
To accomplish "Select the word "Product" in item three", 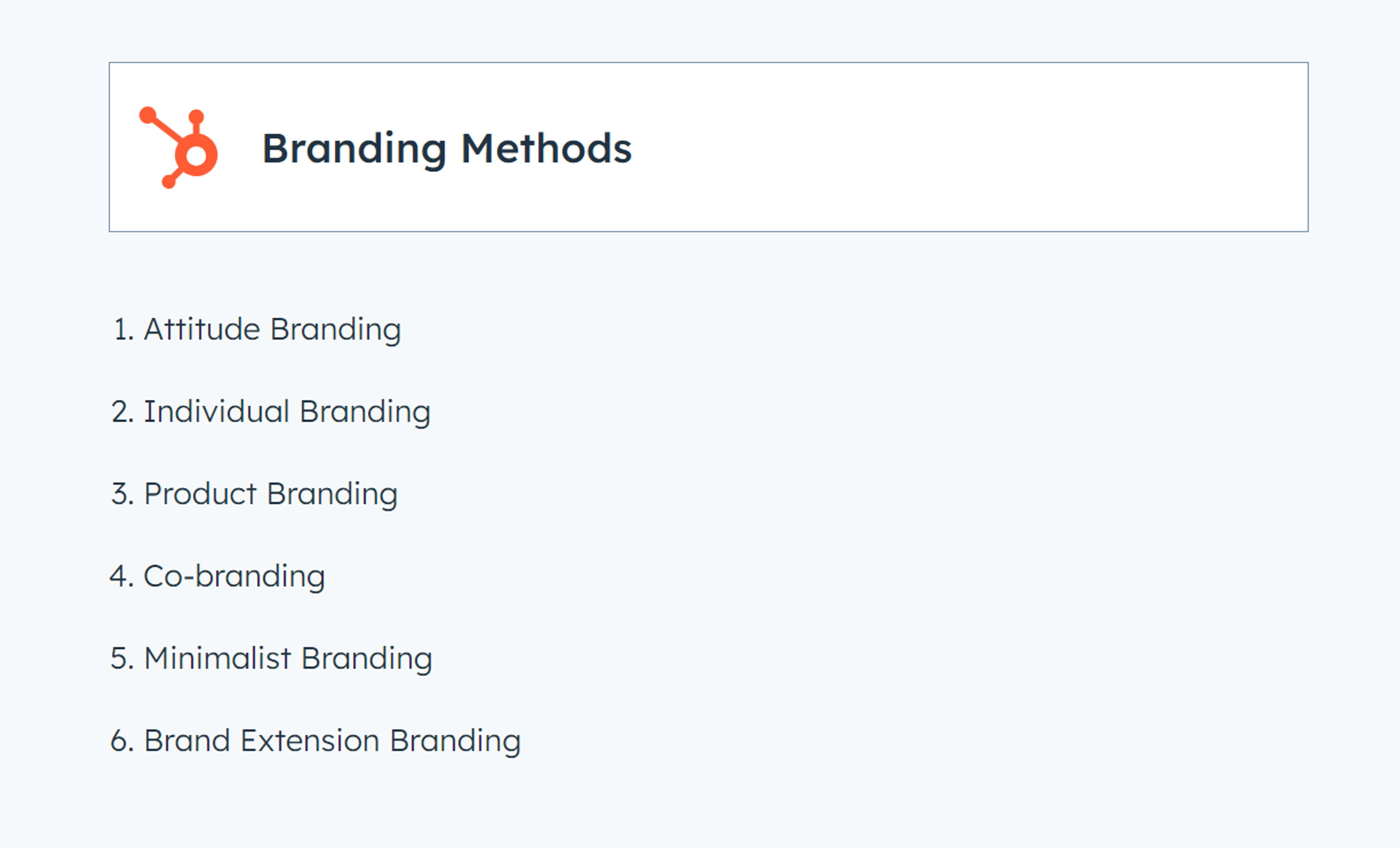I will 200,494.
